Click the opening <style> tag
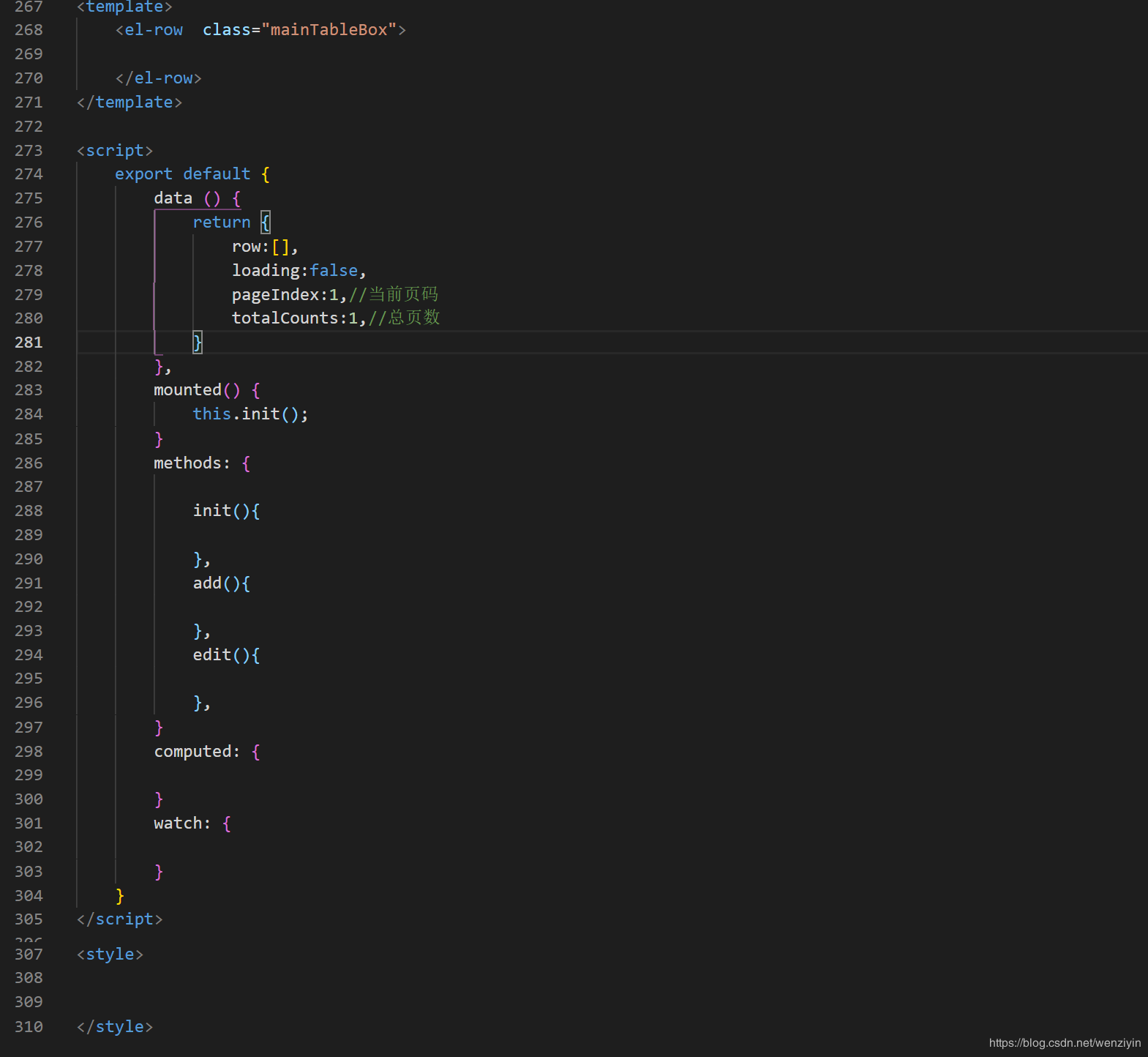 [110, 955]
